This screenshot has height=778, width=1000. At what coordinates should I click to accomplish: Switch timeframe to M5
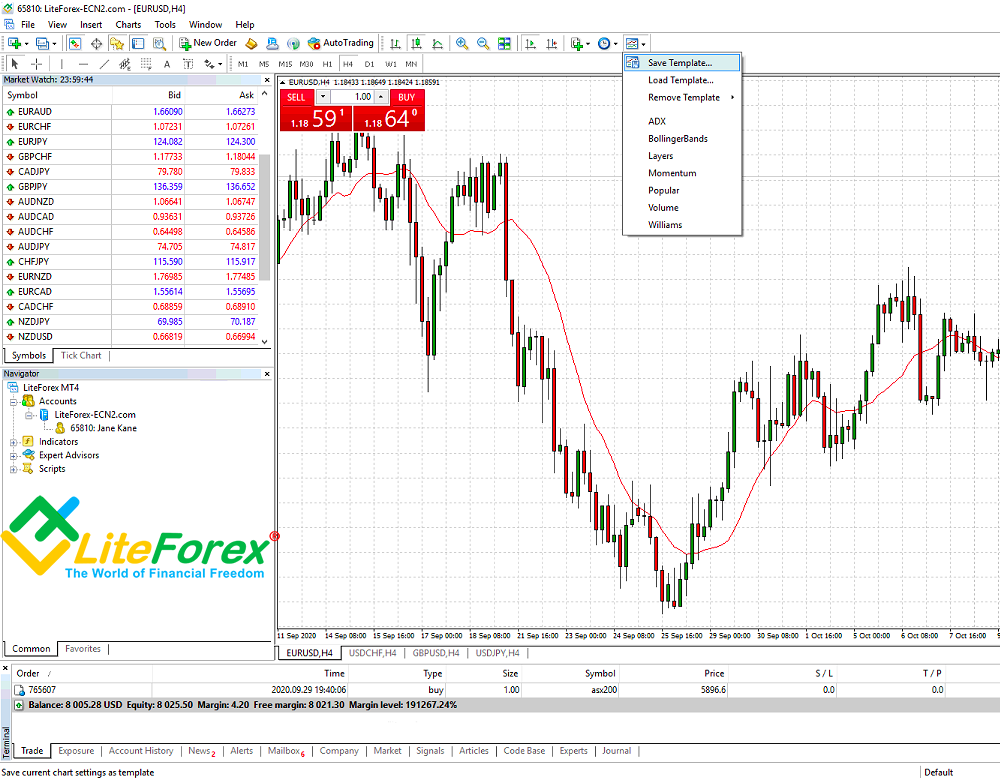click(264, 64)
